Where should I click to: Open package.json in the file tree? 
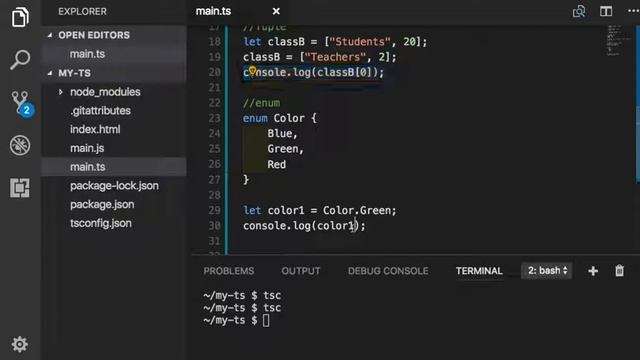coord(102,204)
